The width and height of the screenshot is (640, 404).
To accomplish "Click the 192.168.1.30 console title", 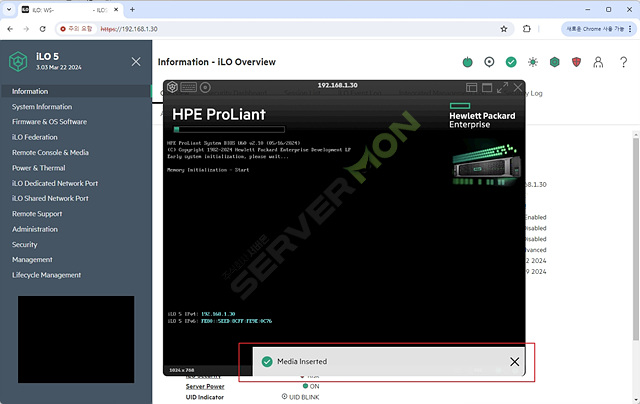I will point(338,85).
